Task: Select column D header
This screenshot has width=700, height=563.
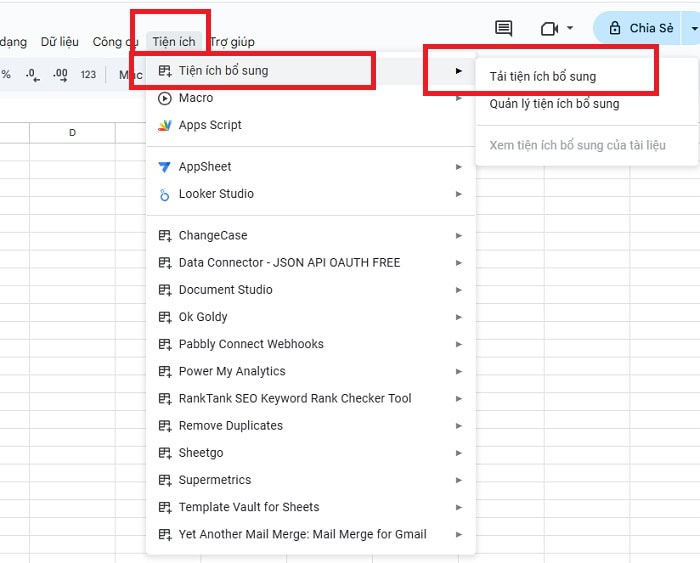Action: pyautogui.click(x=72, y=133)
